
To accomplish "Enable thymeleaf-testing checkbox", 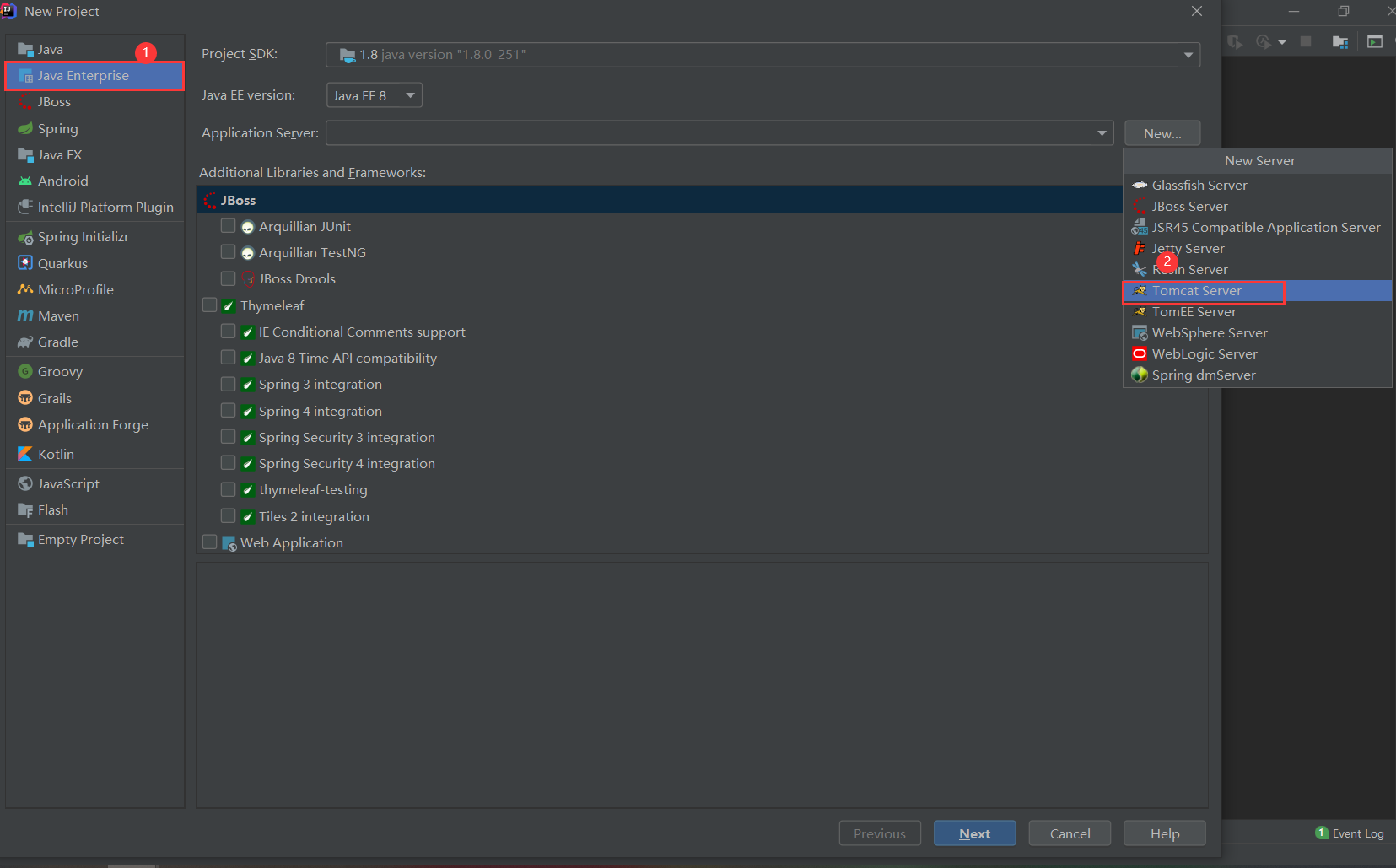I will [x=228, y=489].
